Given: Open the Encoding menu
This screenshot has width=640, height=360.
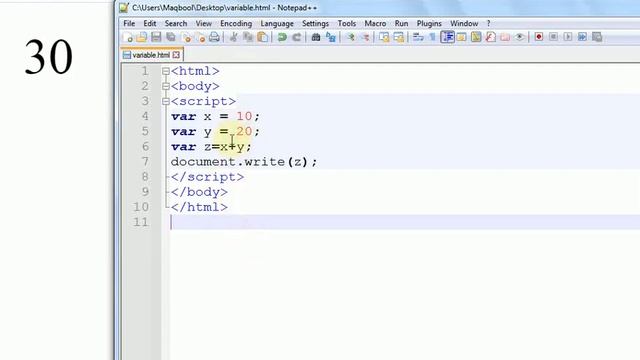Looking at the screenshot, I should (236, 24).
